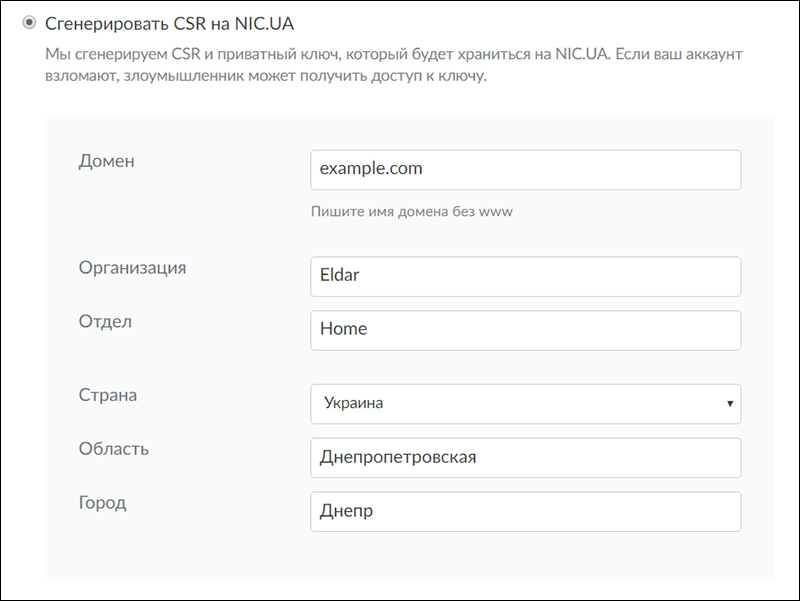Click into the Домен field with example.com
This screenshot has width=800, height=601.
point(525,169)
